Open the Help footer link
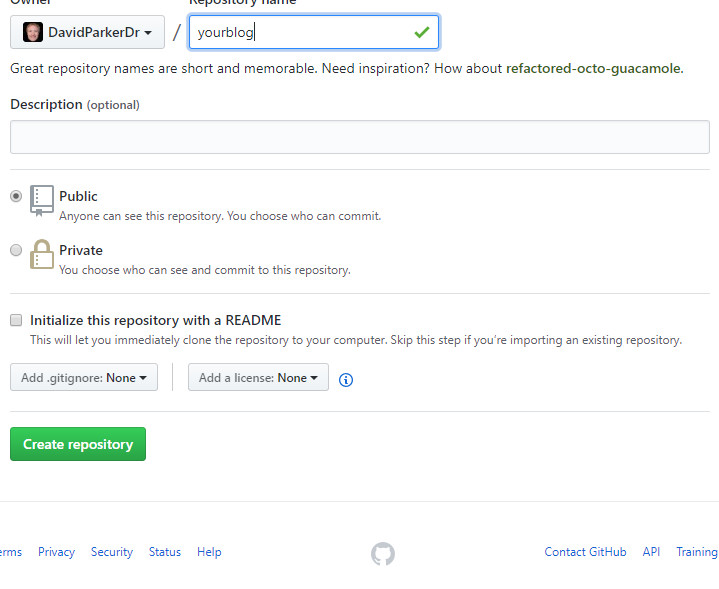 pyautogui.click(x=209, y=552)
